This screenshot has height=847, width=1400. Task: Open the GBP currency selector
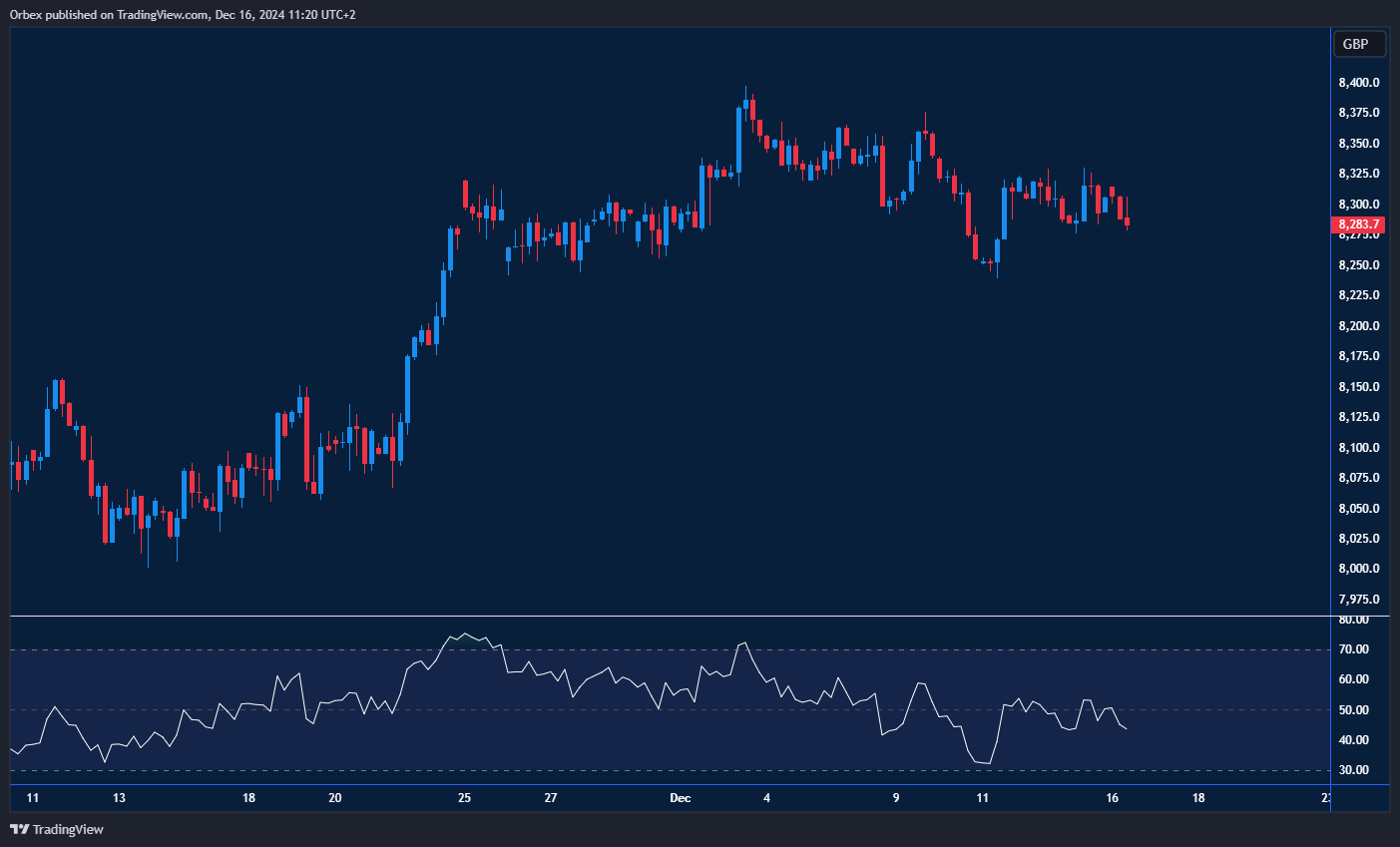(1358, 44)
